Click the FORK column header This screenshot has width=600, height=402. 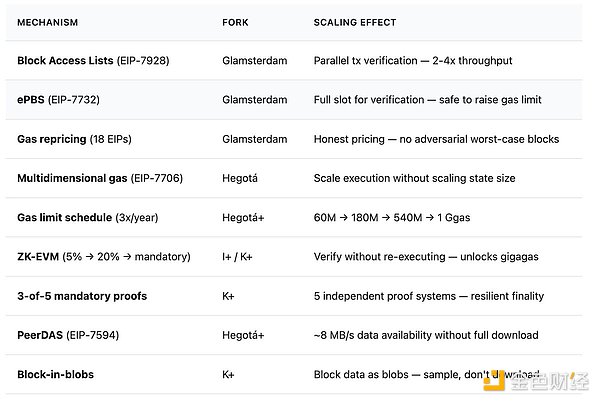point(235,22)
